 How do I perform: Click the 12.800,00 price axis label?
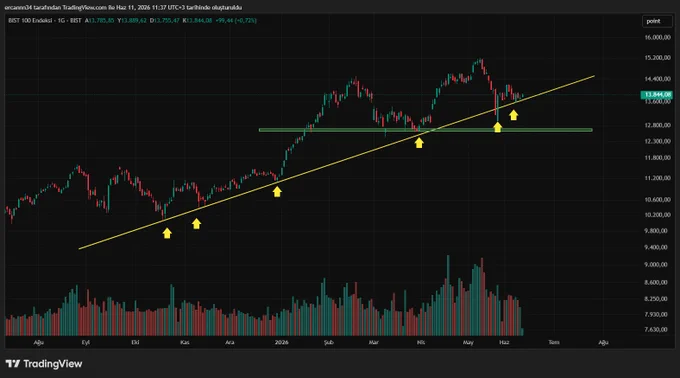[657, 125]
